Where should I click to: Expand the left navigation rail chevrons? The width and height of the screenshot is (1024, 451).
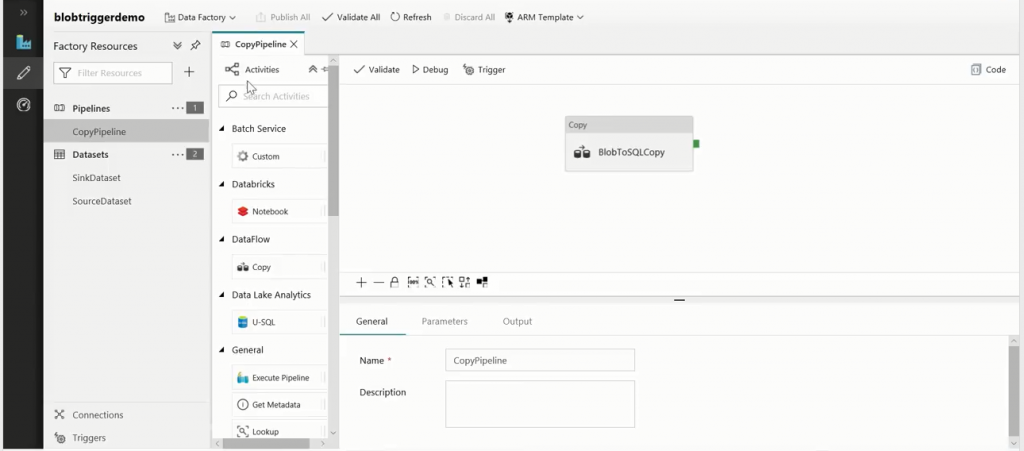24,13
